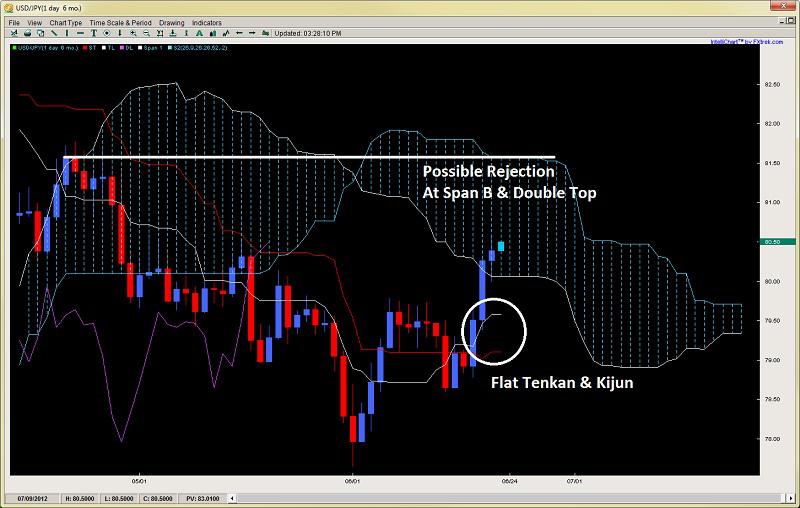The width and height of the screenshot is (800, 508).
Task: Click the IntelliChart by FXtrek link
Action: (x=746, y=42)
